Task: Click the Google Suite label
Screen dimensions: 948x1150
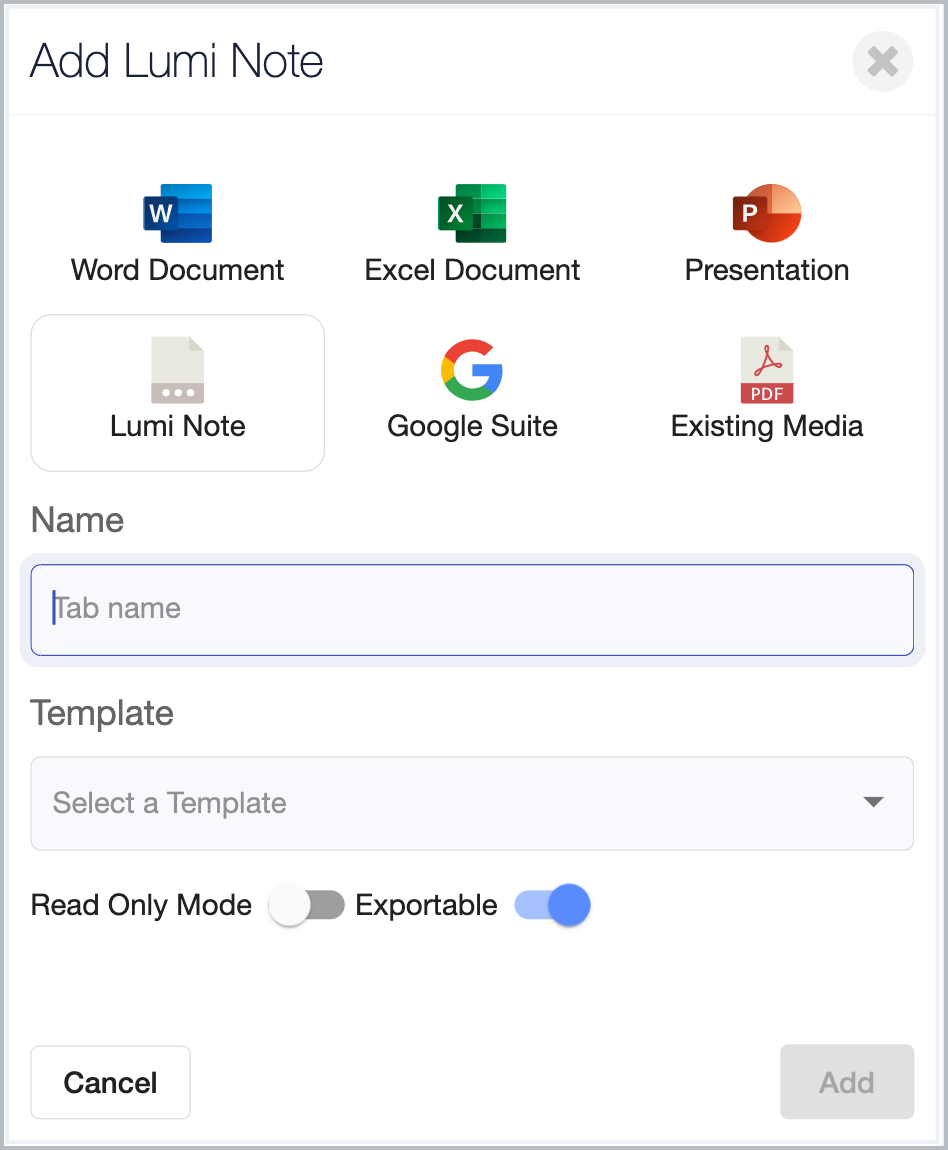Action: point(472,427)
